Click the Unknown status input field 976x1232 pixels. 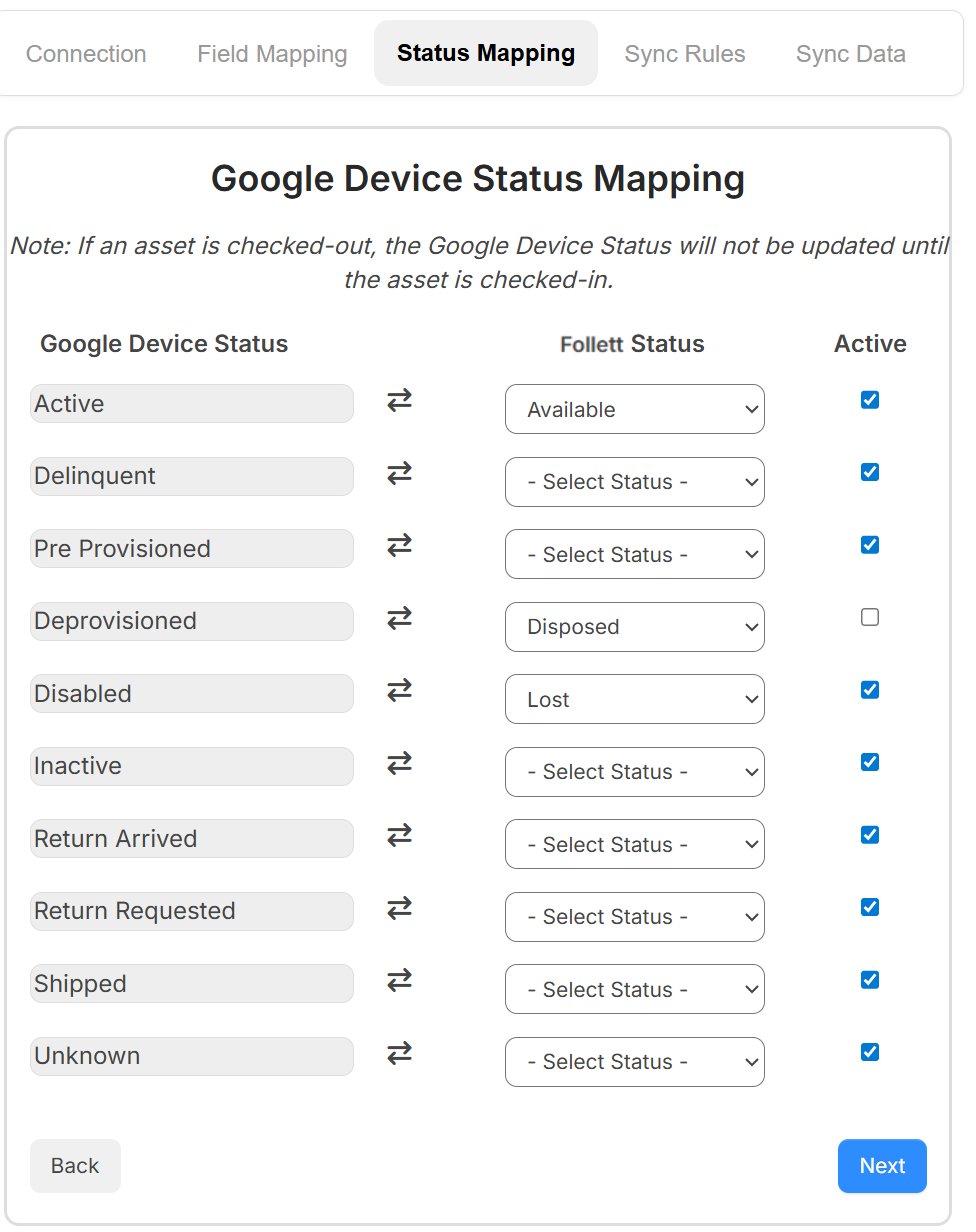191,1056
